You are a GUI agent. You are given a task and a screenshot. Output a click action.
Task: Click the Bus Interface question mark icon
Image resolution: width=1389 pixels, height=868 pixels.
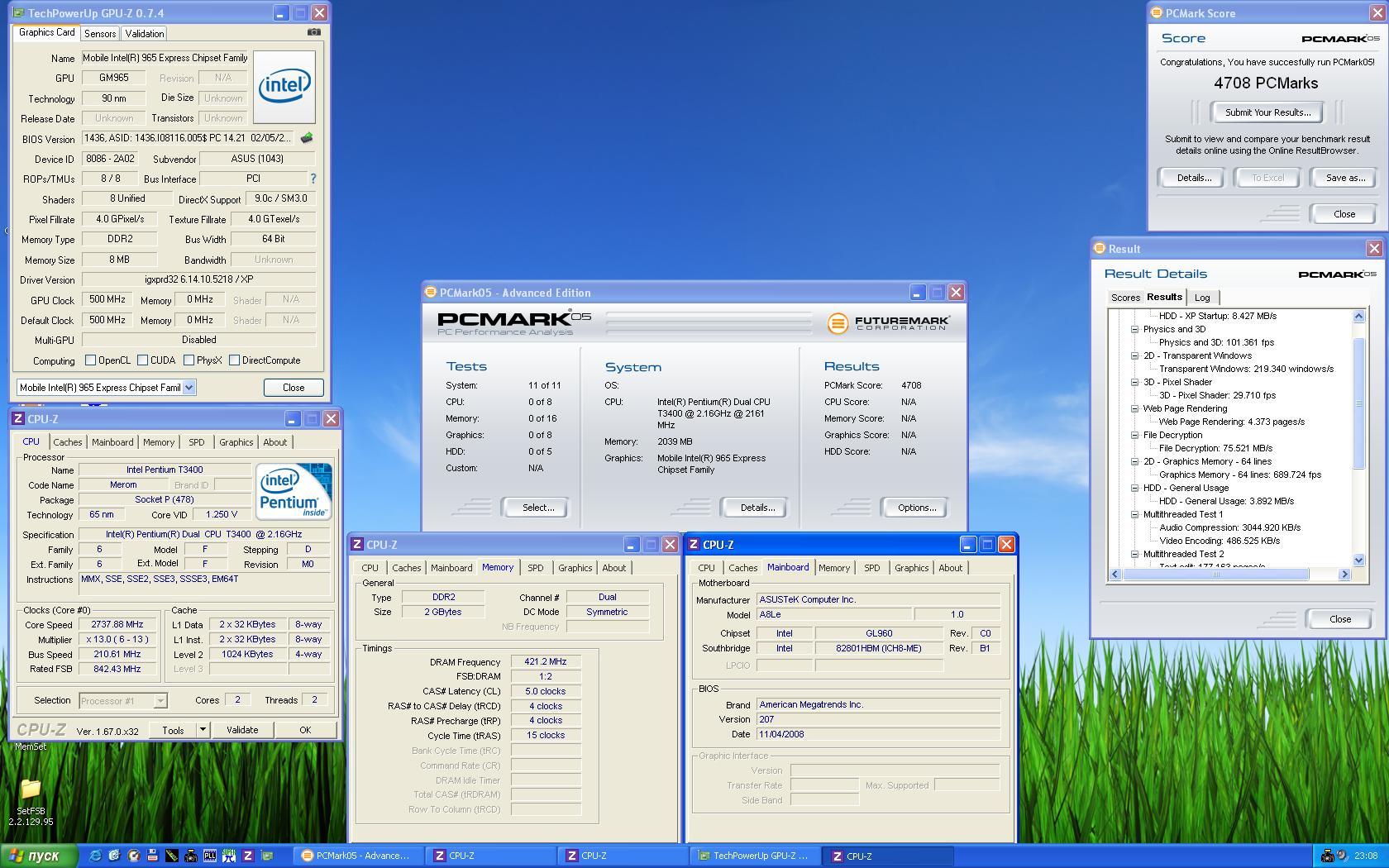coord(313,179)
